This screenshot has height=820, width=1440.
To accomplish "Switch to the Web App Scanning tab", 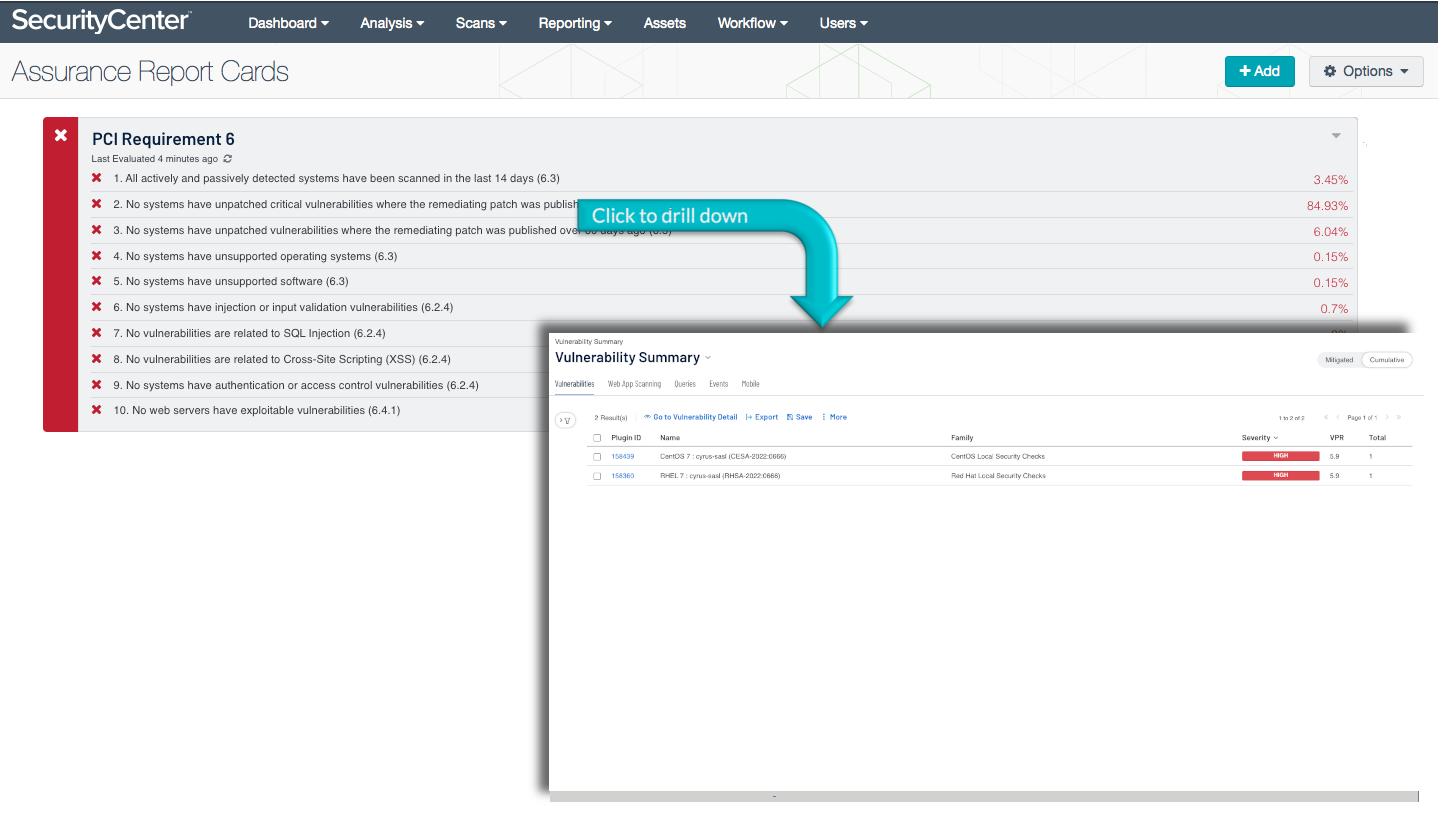I will (x=634, y=384).
